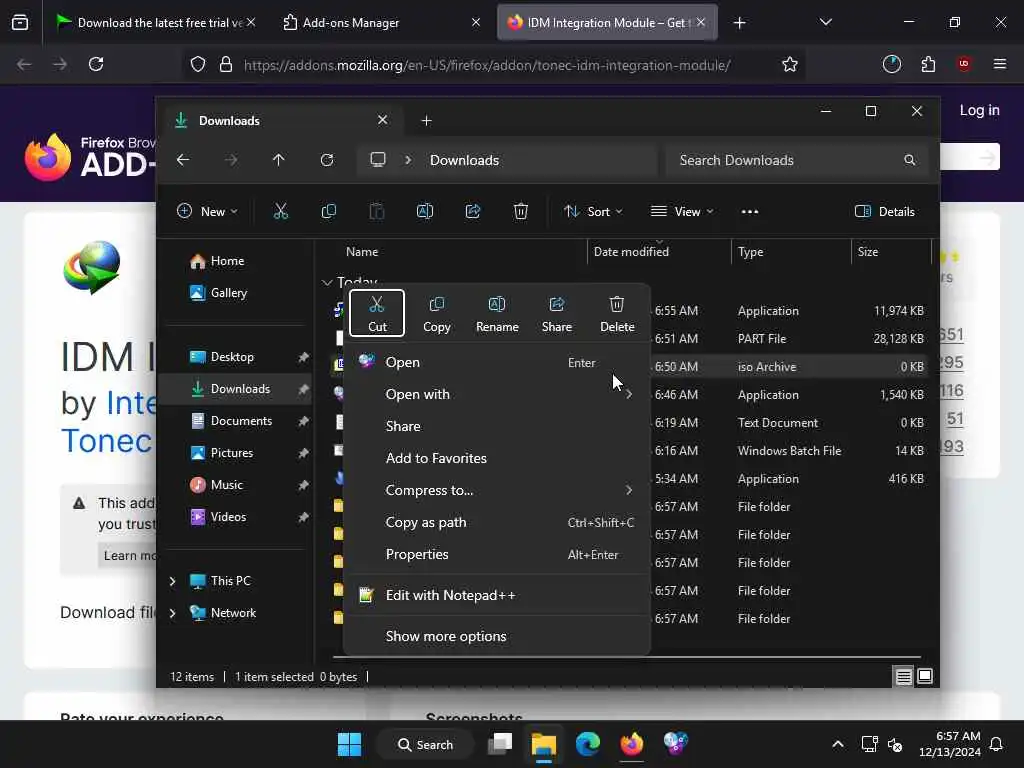Close the Downloads Explorer tab
1024x768 pixels.
pos(383,120)
